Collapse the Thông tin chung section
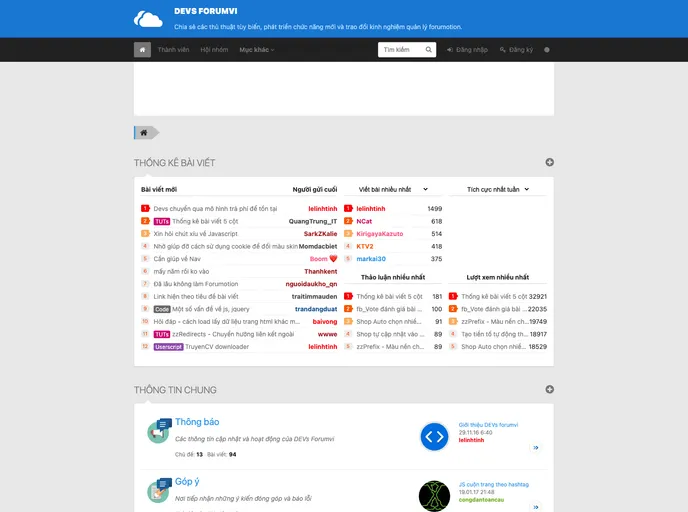This screenshot has width=688, height=512. [x=549, y=389]
